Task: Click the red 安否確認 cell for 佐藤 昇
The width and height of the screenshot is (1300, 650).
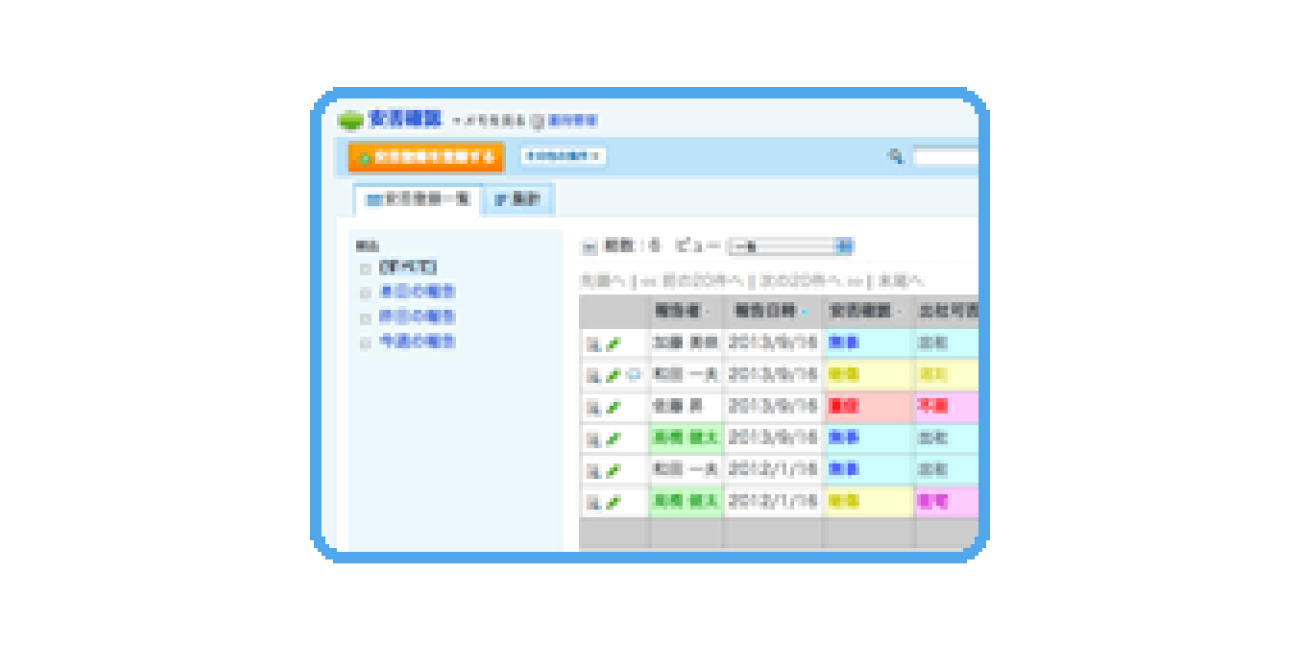Action: (867, 407)
